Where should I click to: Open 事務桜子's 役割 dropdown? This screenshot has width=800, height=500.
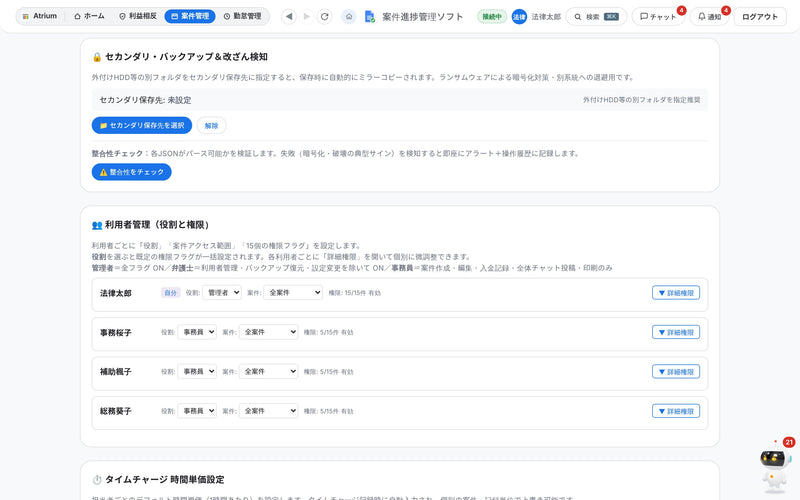197,332
